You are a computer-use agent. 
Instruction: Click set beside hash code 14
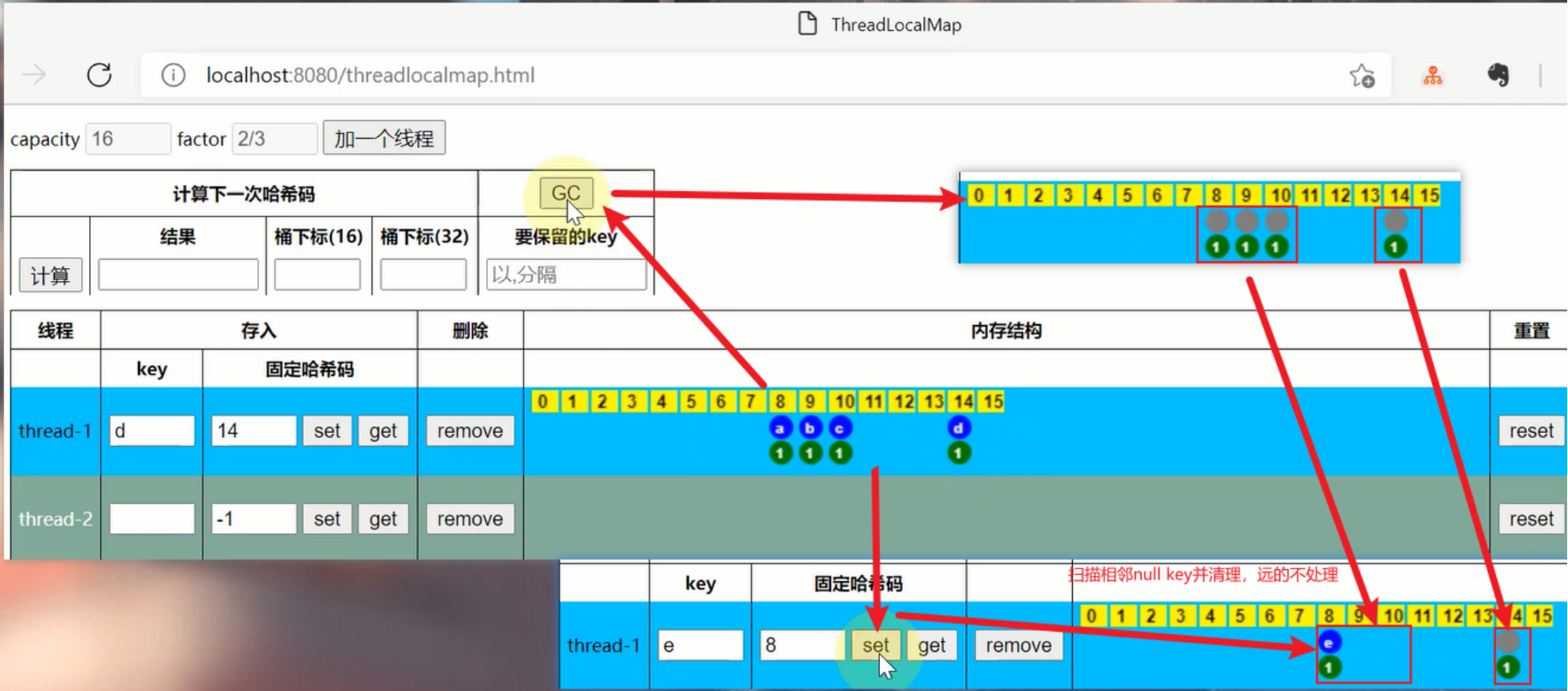[x=327, y=430]
